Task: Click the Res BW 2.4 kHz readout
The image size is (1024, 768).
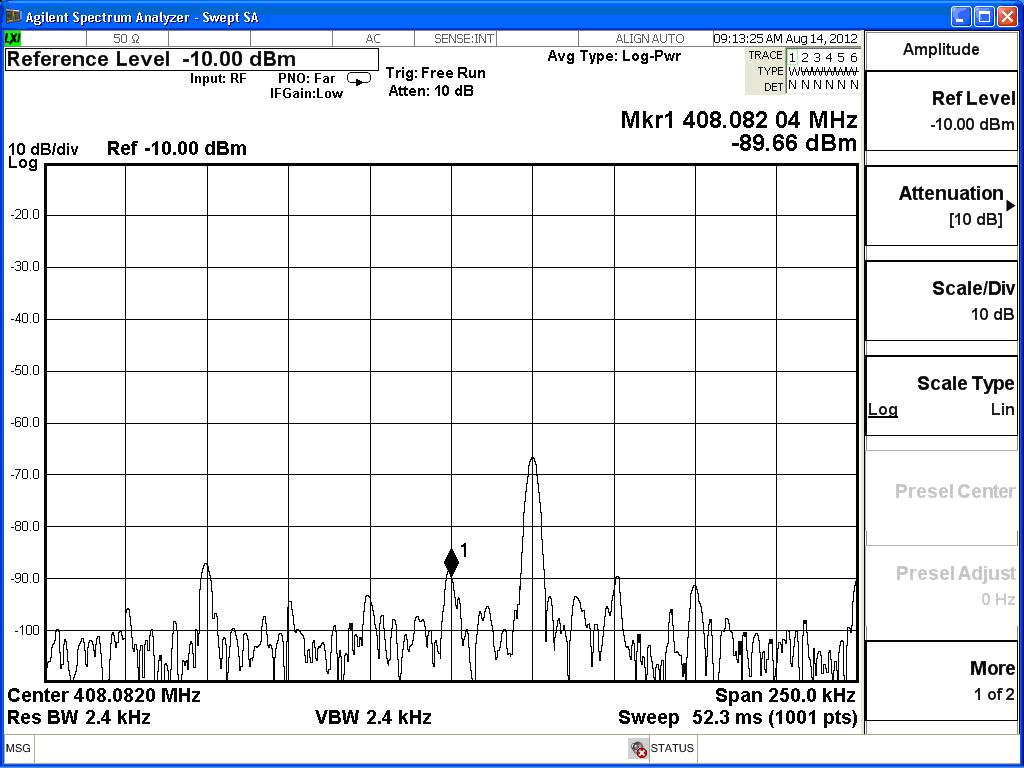Action: click(79, 718)
